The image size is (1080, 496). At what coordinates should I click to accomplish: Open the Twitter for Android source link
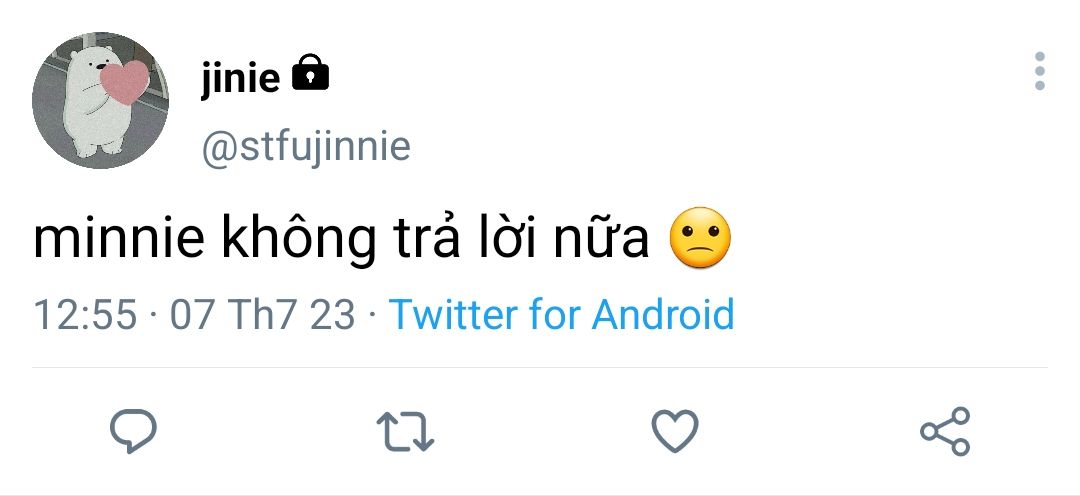[561, 314]
